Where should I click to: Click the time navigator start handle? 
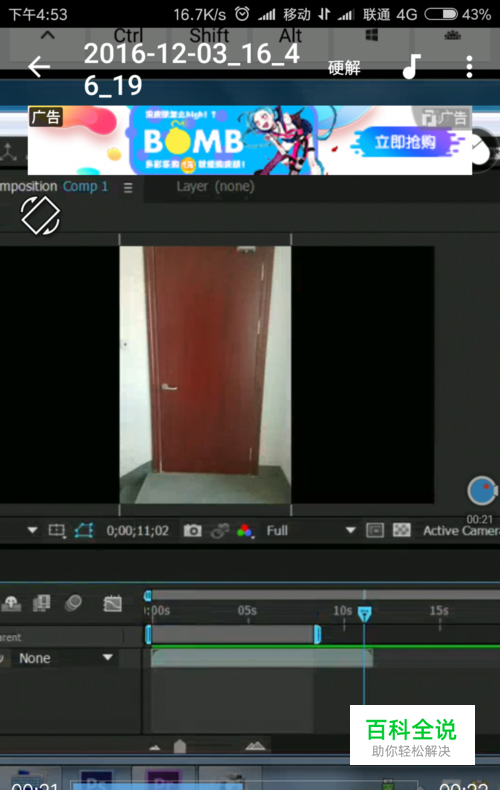pos(148,596)
